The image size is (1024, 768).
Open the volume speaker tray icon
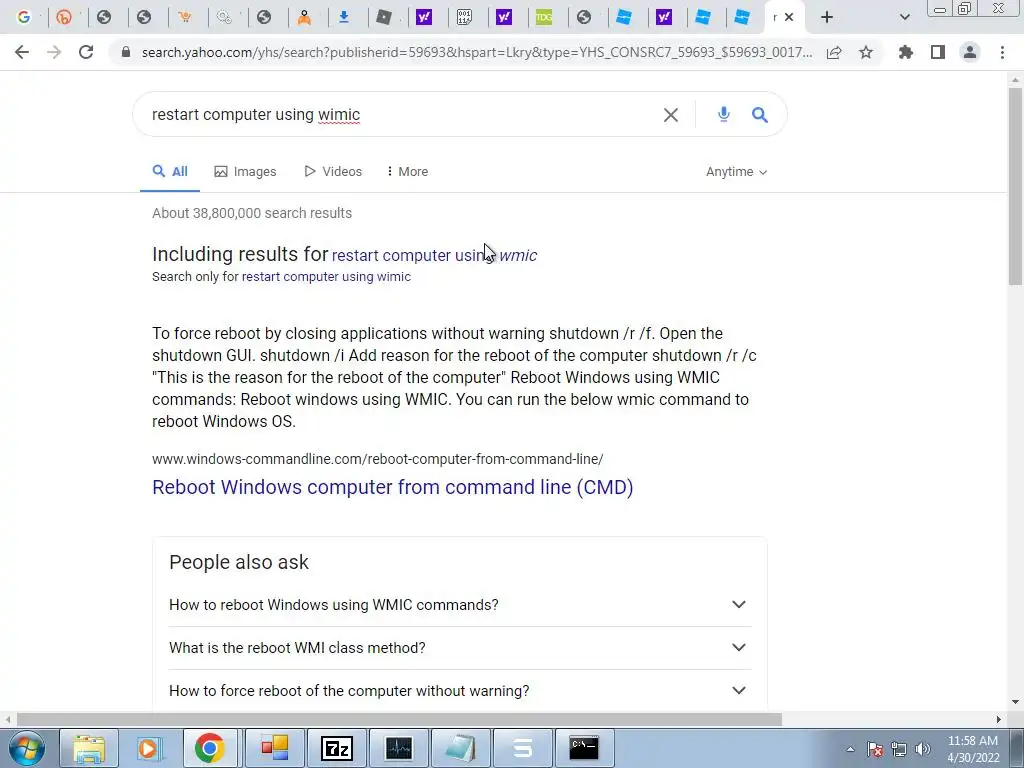923,749
